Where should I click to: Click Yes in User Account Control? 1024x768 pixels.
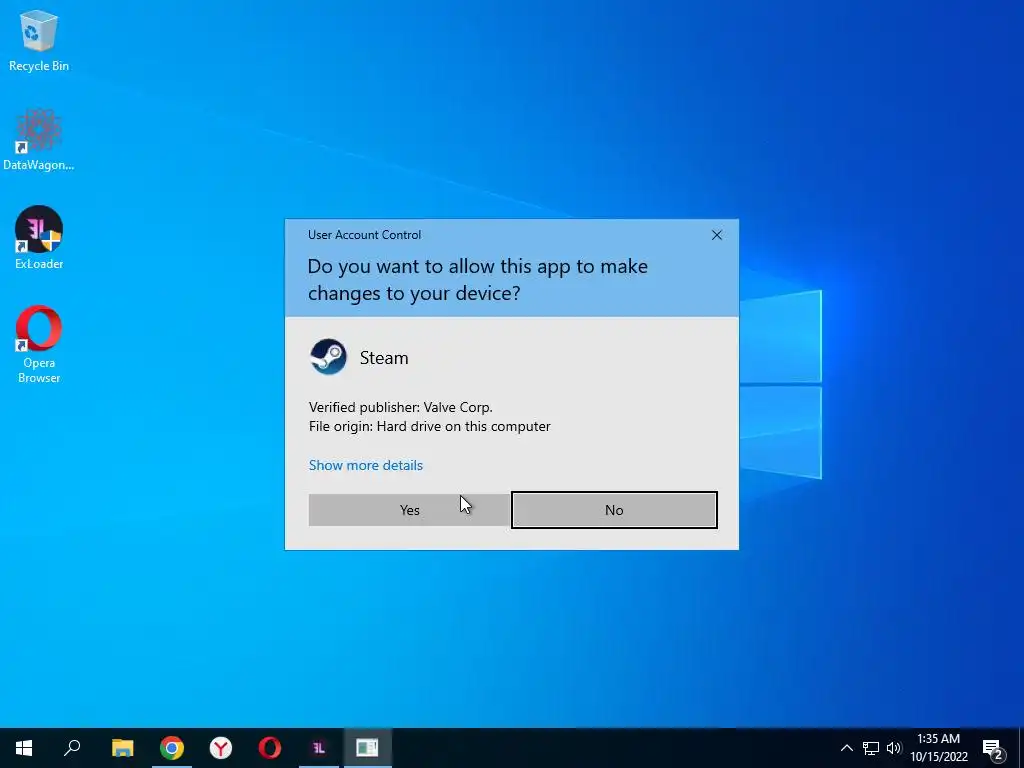tap(409, 509)
